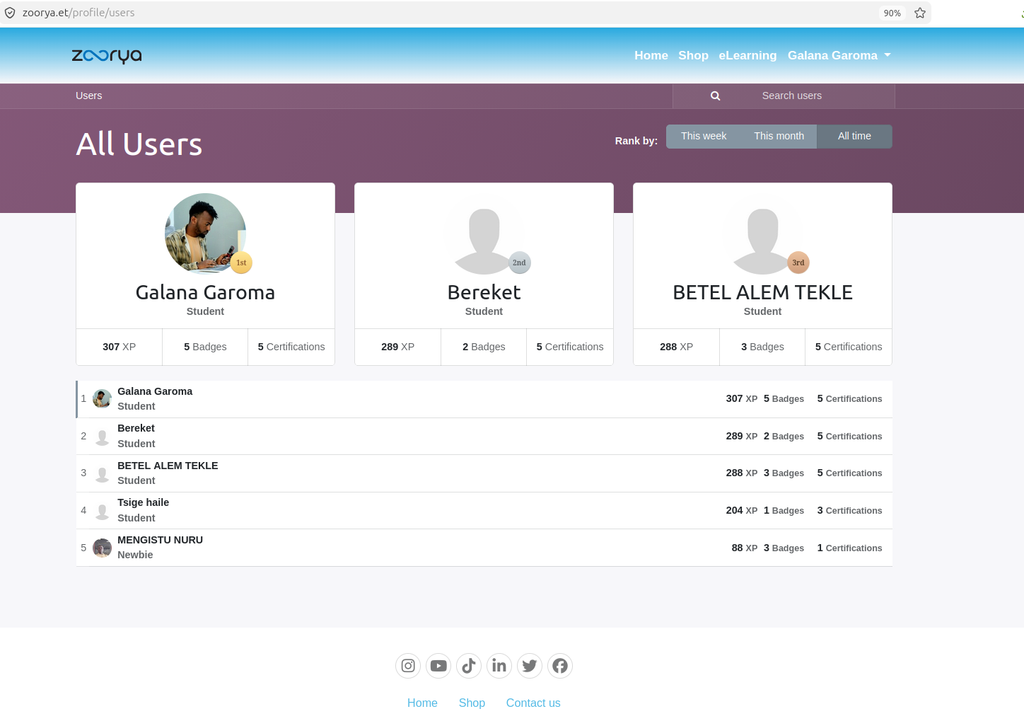Click the browser address bar URL
Screen dimensions: 1024x709
tap(78, 13)
